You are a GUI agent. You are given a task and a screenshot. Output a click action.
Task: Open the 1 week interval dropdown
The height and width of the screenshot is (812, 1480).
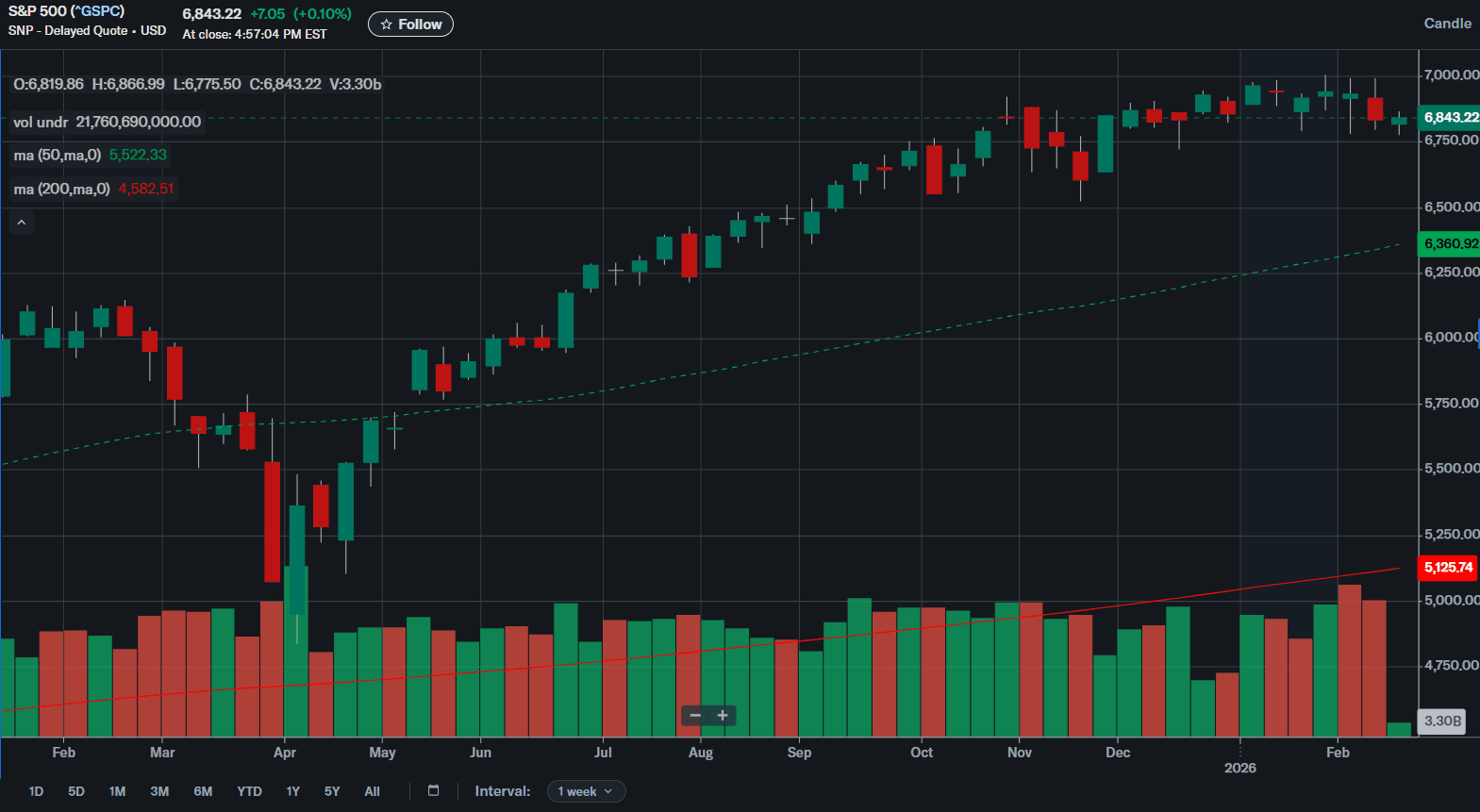pos(586,791)
